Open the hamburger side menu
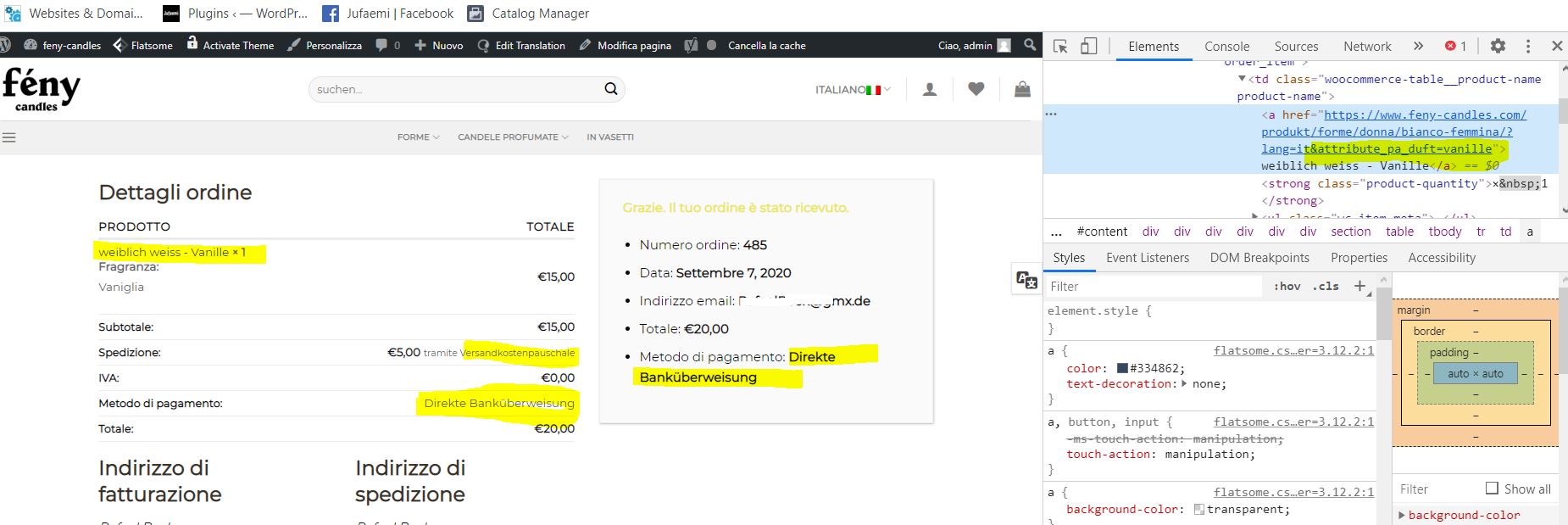 click(9, 137)
